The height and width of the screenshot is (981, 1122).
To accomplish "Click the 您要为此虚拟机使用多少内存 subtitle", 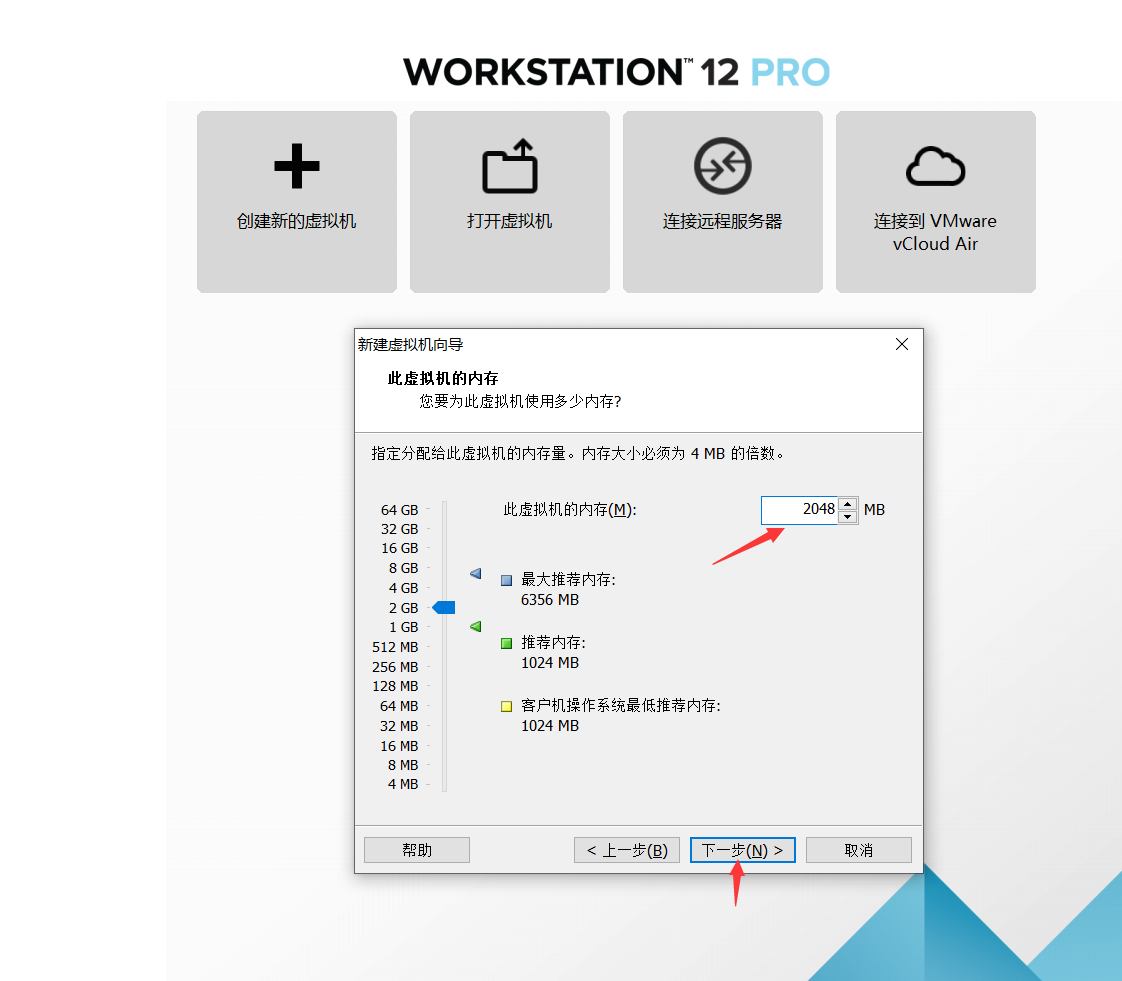I will (x=520, y=401).
